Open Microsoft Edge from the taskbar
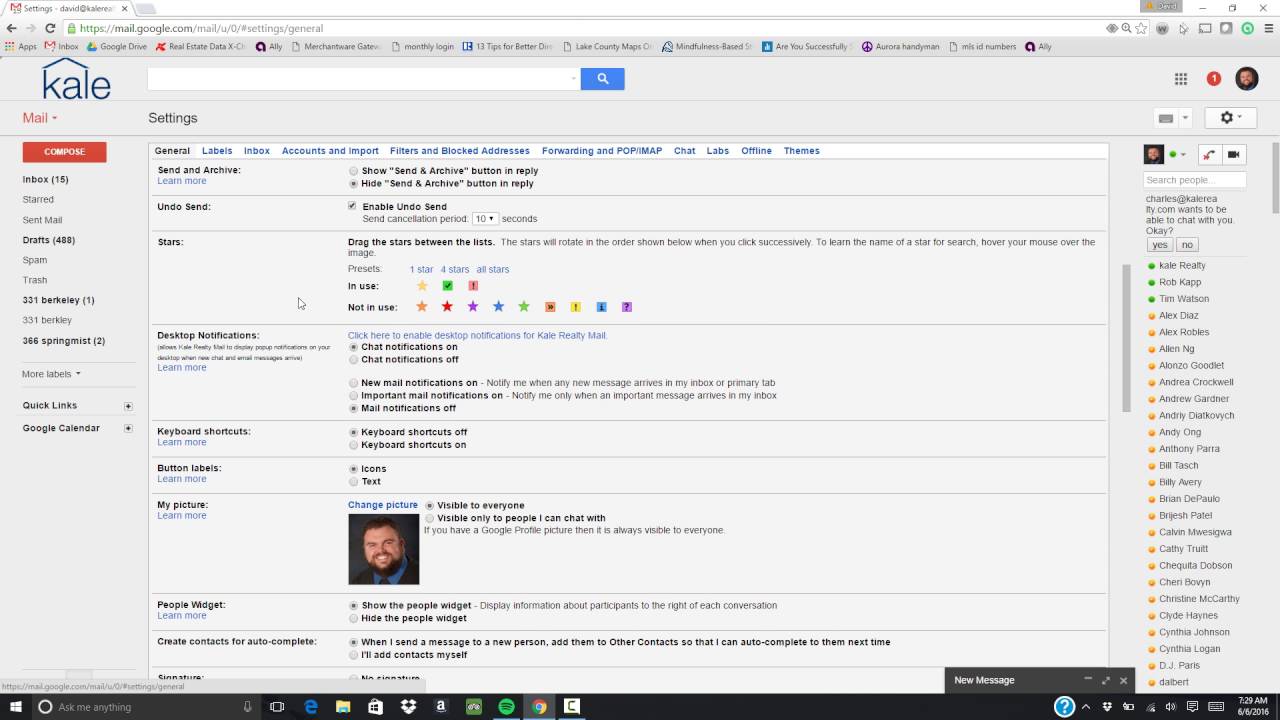This screenshot has width=1280, height=720. [x=311, y=707]
